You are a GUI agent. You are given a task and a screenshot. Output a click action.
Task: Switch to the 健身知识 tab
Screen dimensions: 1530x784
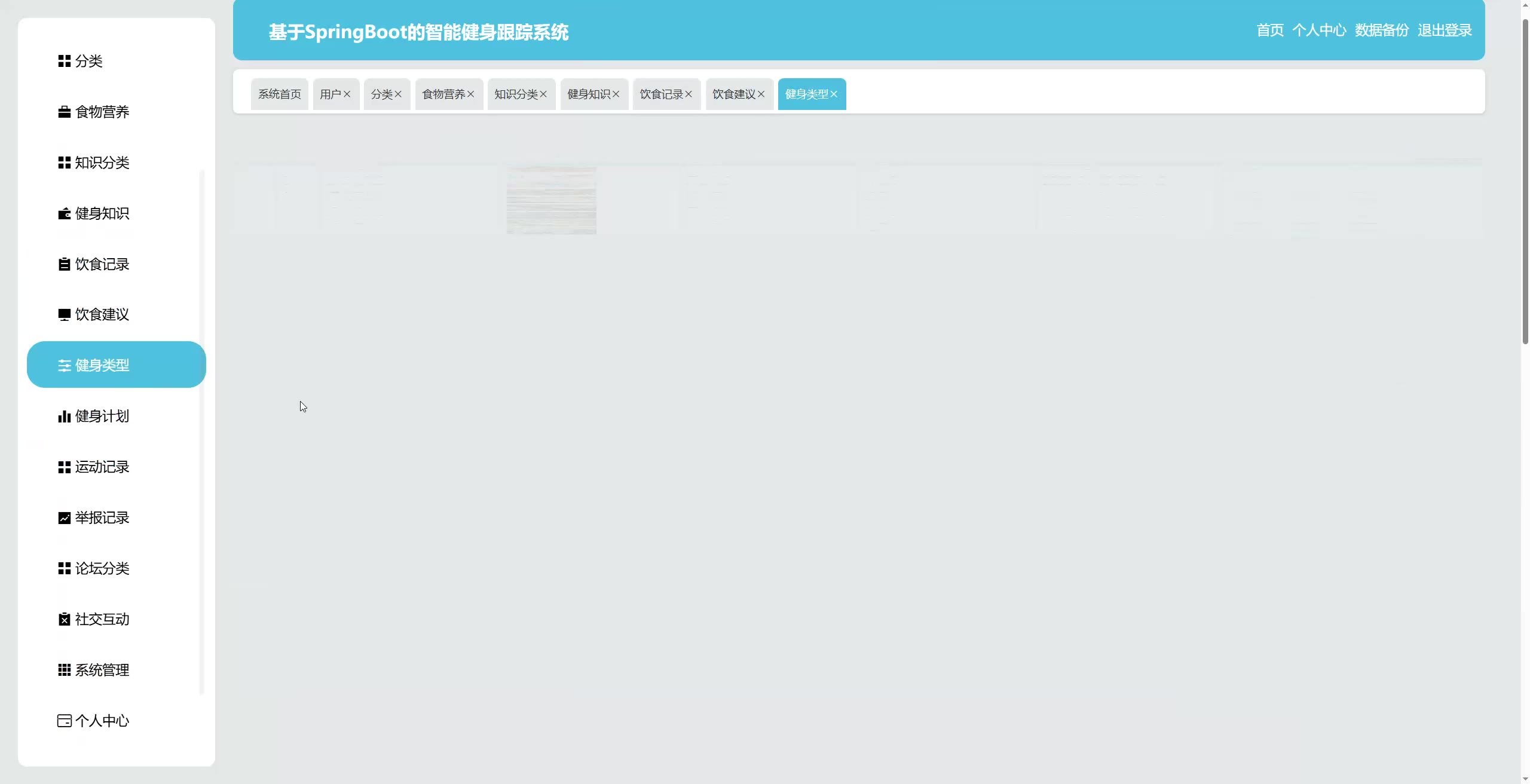click(x=588, y=94)
